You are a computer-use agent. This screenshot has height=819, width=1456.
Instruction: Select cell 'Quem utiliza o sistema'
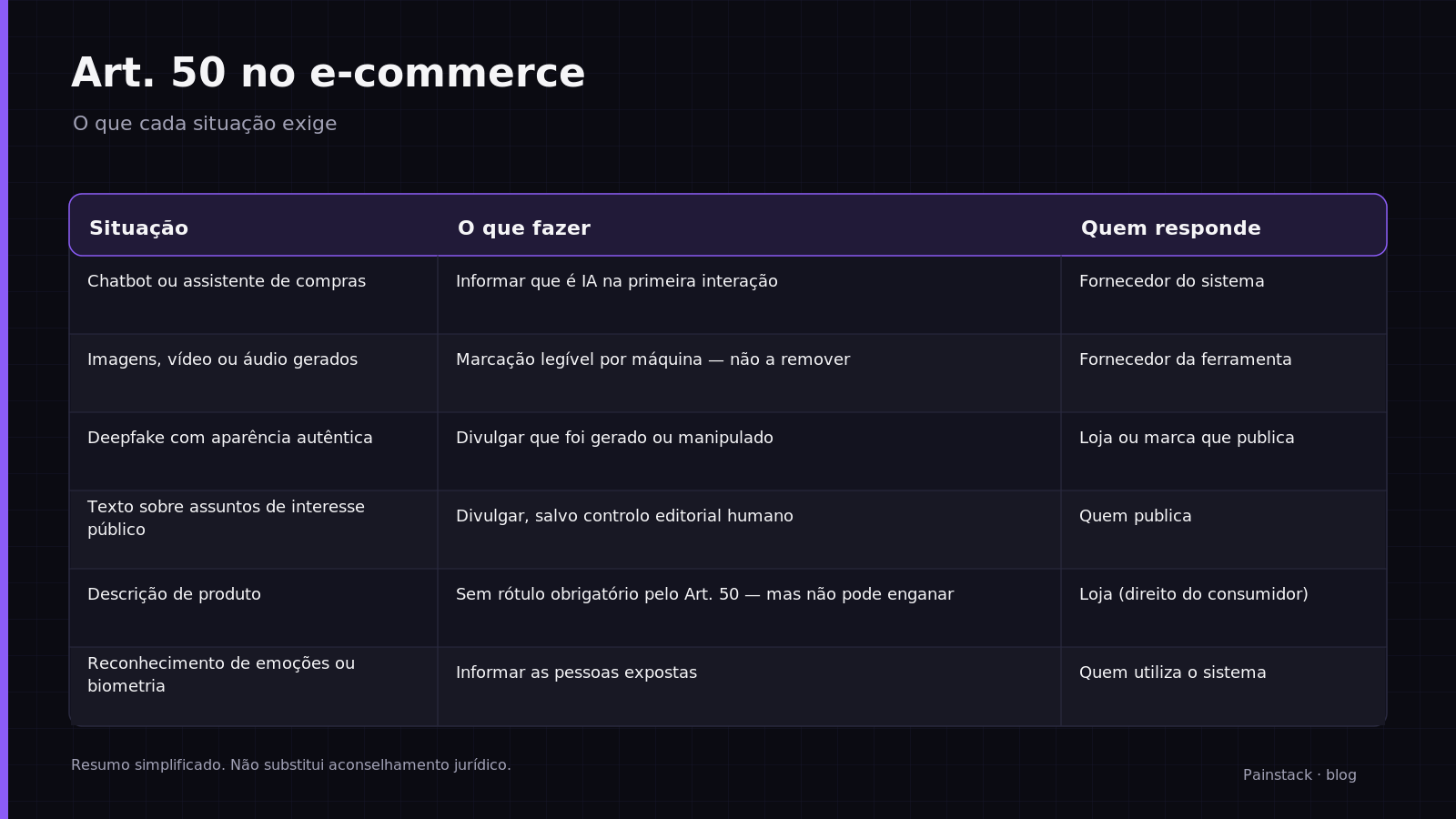[1224, 686]
